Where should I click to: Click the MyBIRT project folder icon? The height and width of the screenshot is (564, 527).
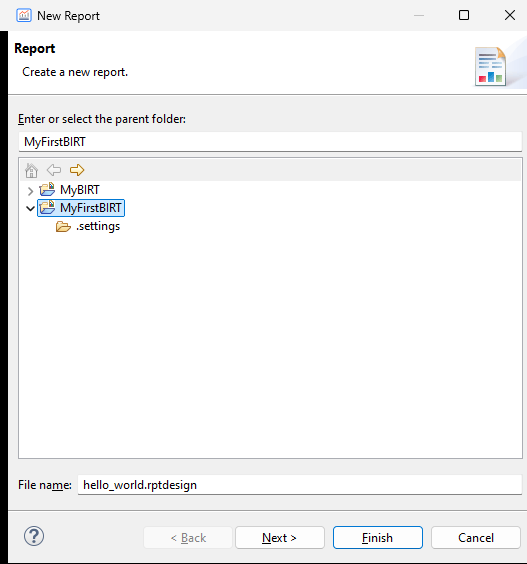pyautogui.click(x=47, y=189)
